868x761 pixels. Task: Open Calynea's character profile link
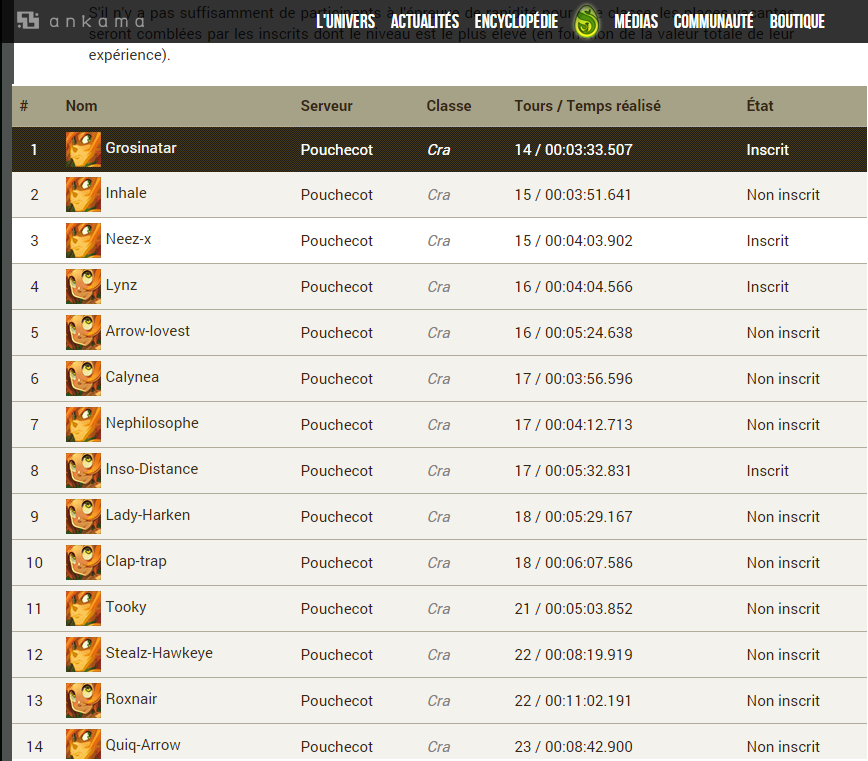(132, 377)
